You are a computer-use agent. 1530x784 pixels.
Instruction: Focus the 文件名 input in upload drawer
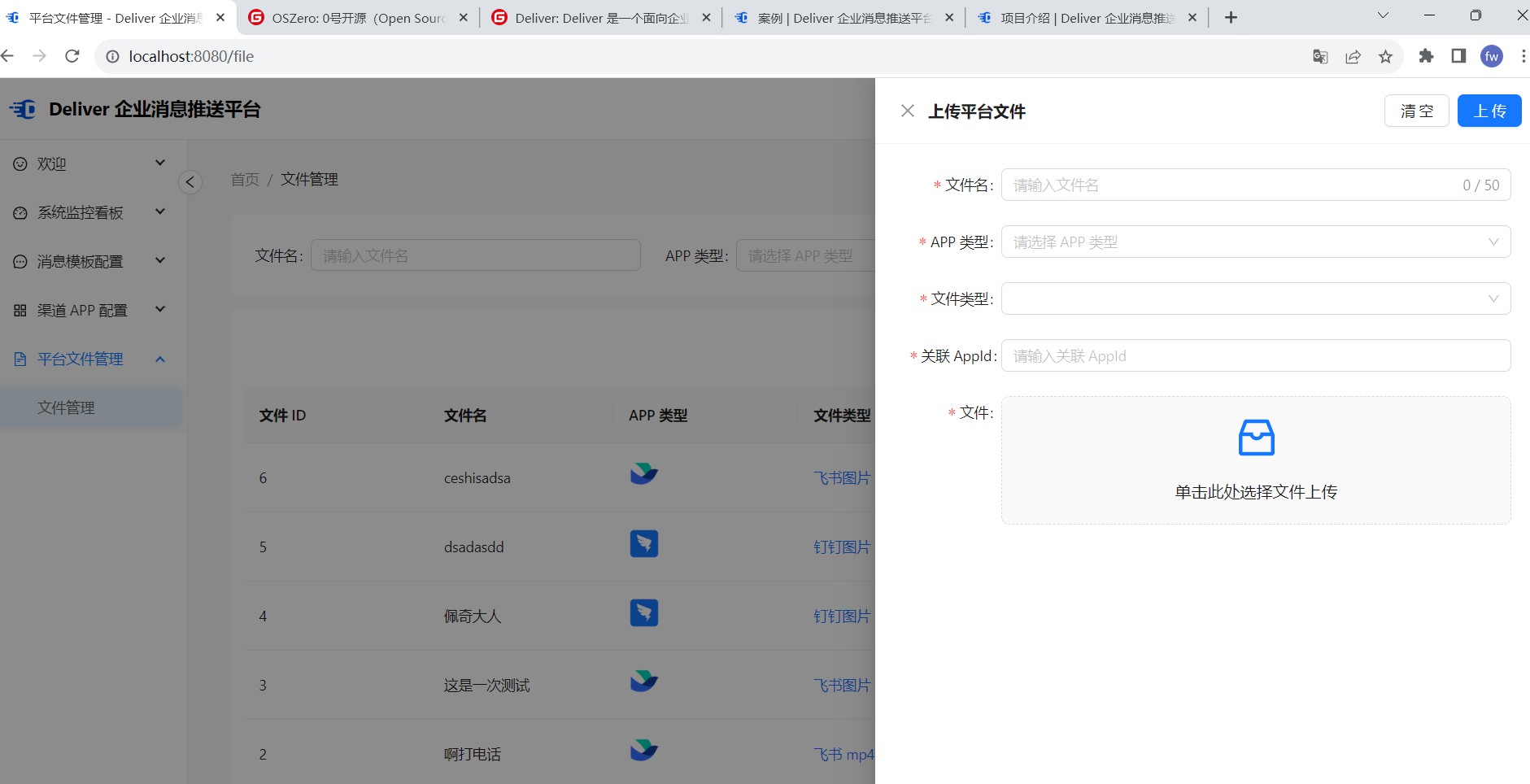[1255, 185]
